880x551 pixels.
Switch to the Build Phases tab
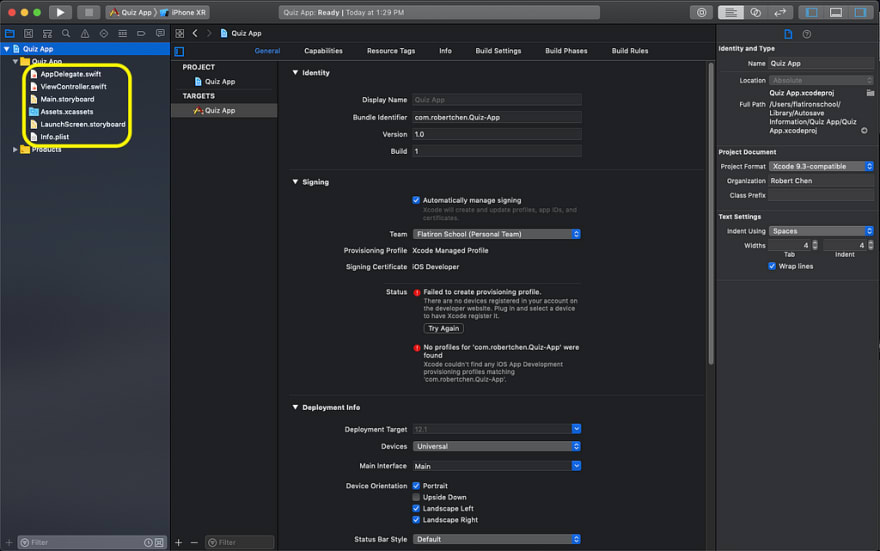[566, 50]
